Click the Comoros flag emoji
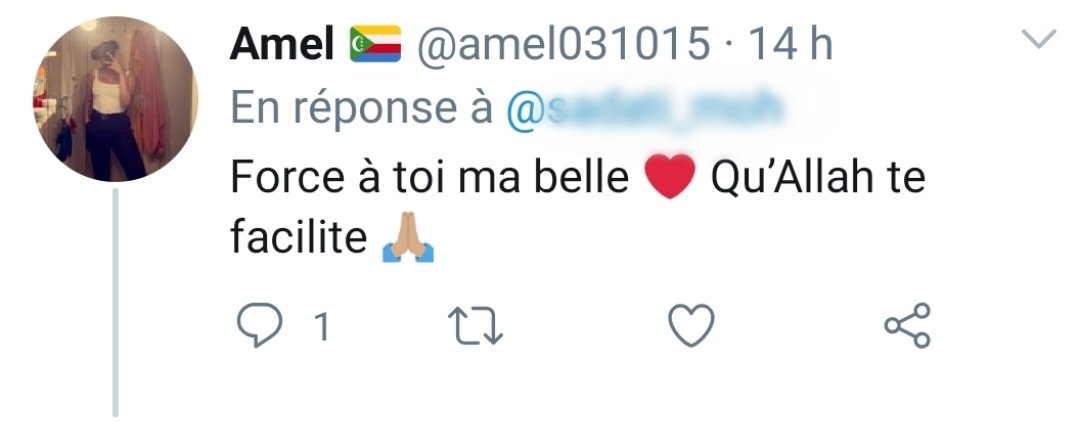The height and width of the screenshot is (422, 1080). (375, 43)
